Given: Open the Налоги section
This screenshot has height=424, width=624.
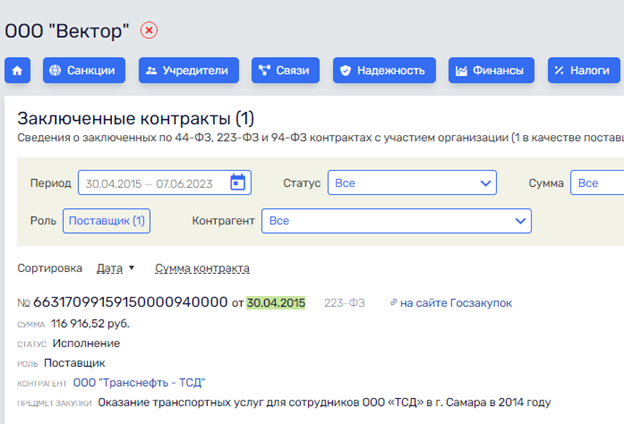Looking at the screenshot, I should coord(584,70).
